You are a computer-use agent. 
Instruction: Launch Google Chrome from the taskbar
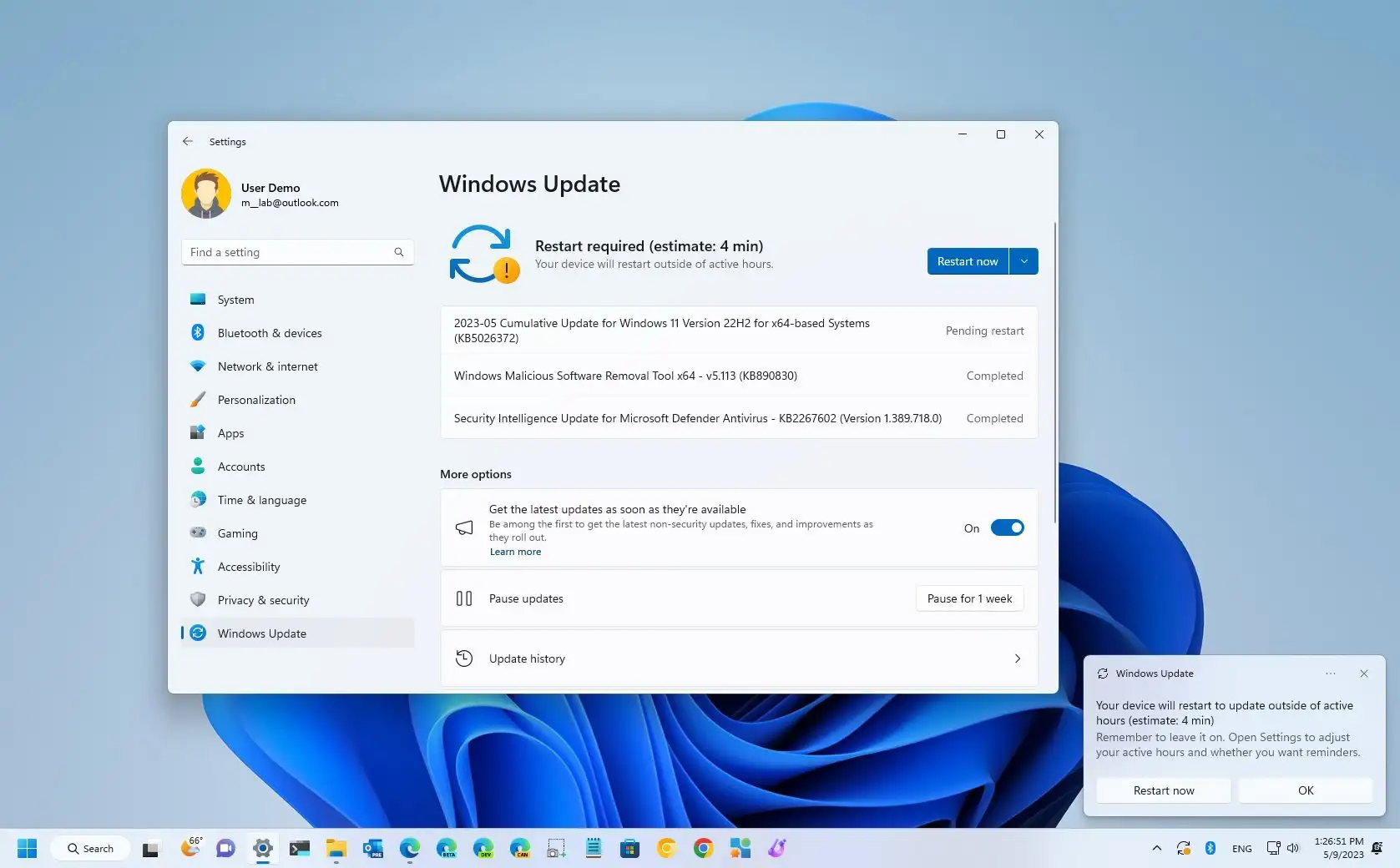704,849
